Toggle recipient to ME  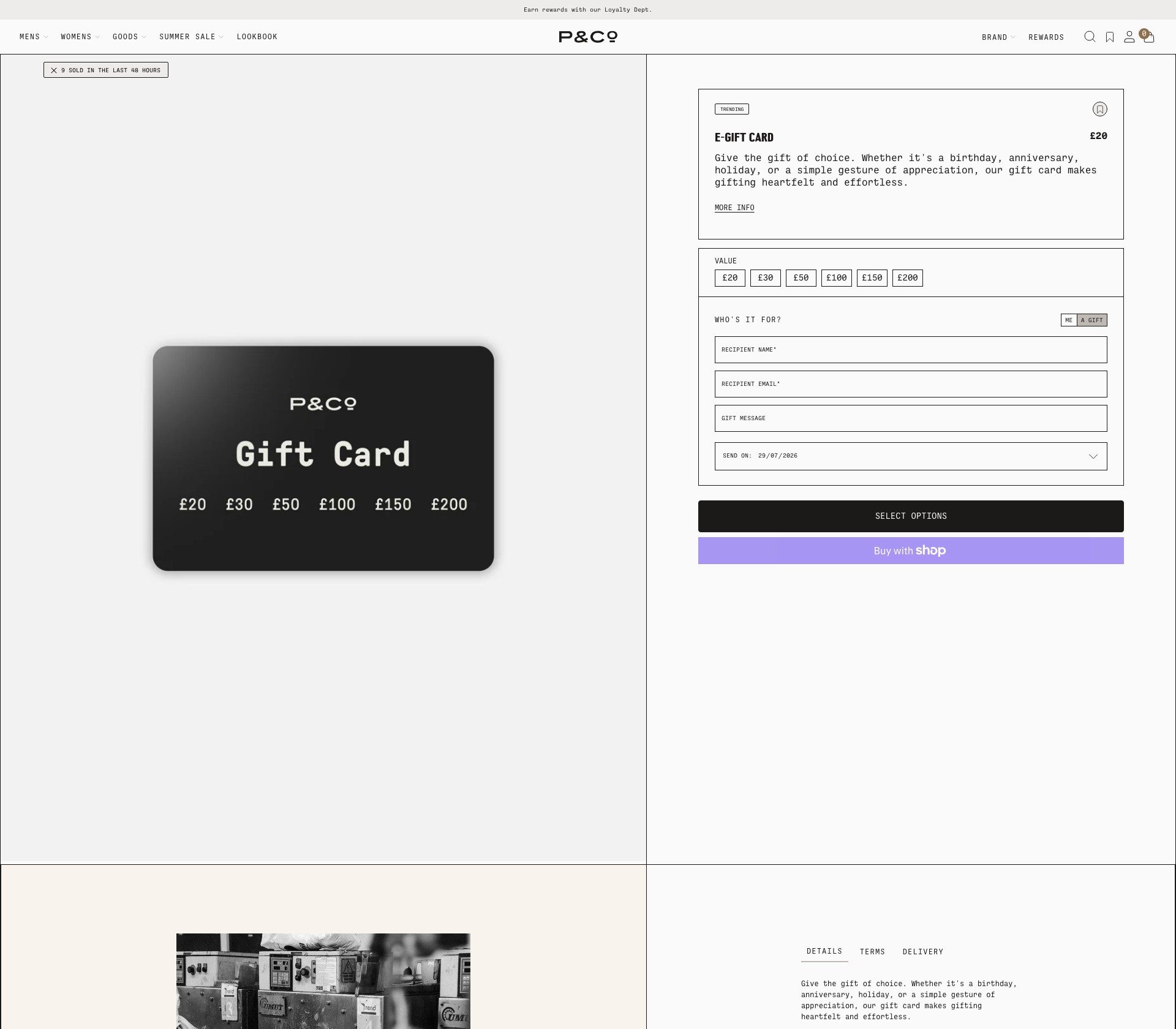[1069, 320]
